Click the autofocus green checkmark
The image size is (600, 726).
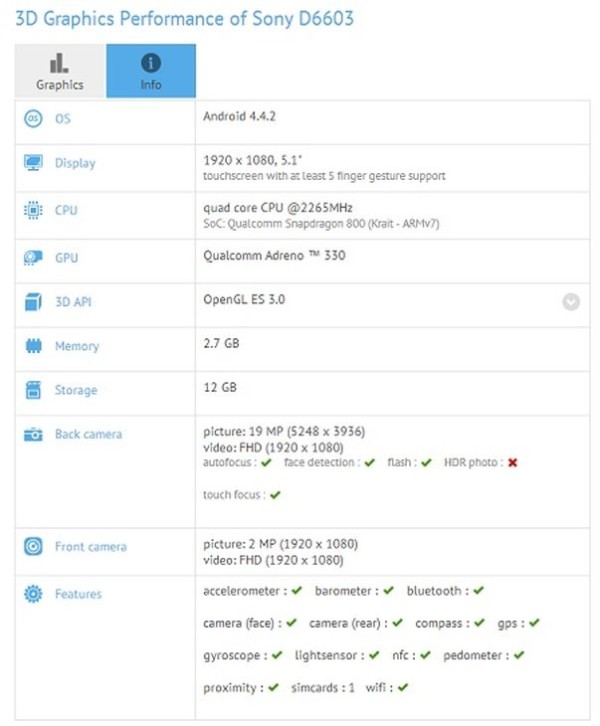[265, 463]
